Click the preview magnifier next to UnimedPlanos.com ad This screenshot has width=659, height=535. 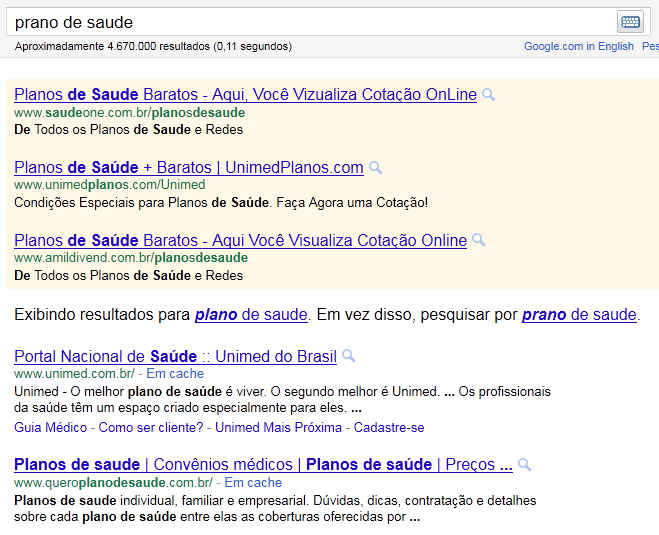click(375, 168)
